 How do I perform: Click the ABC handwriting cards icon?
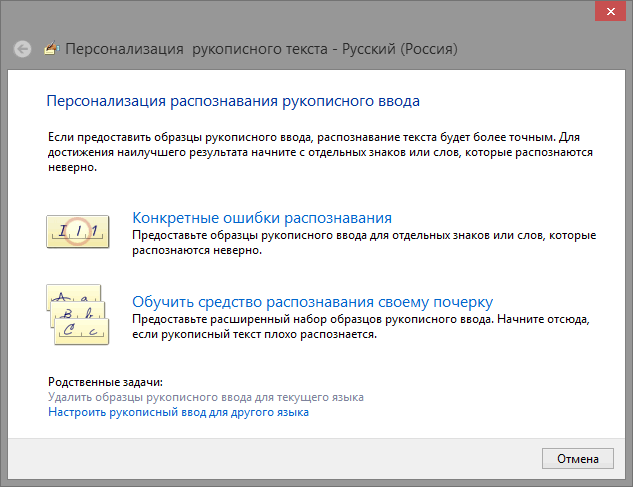(x=79, y=314)
